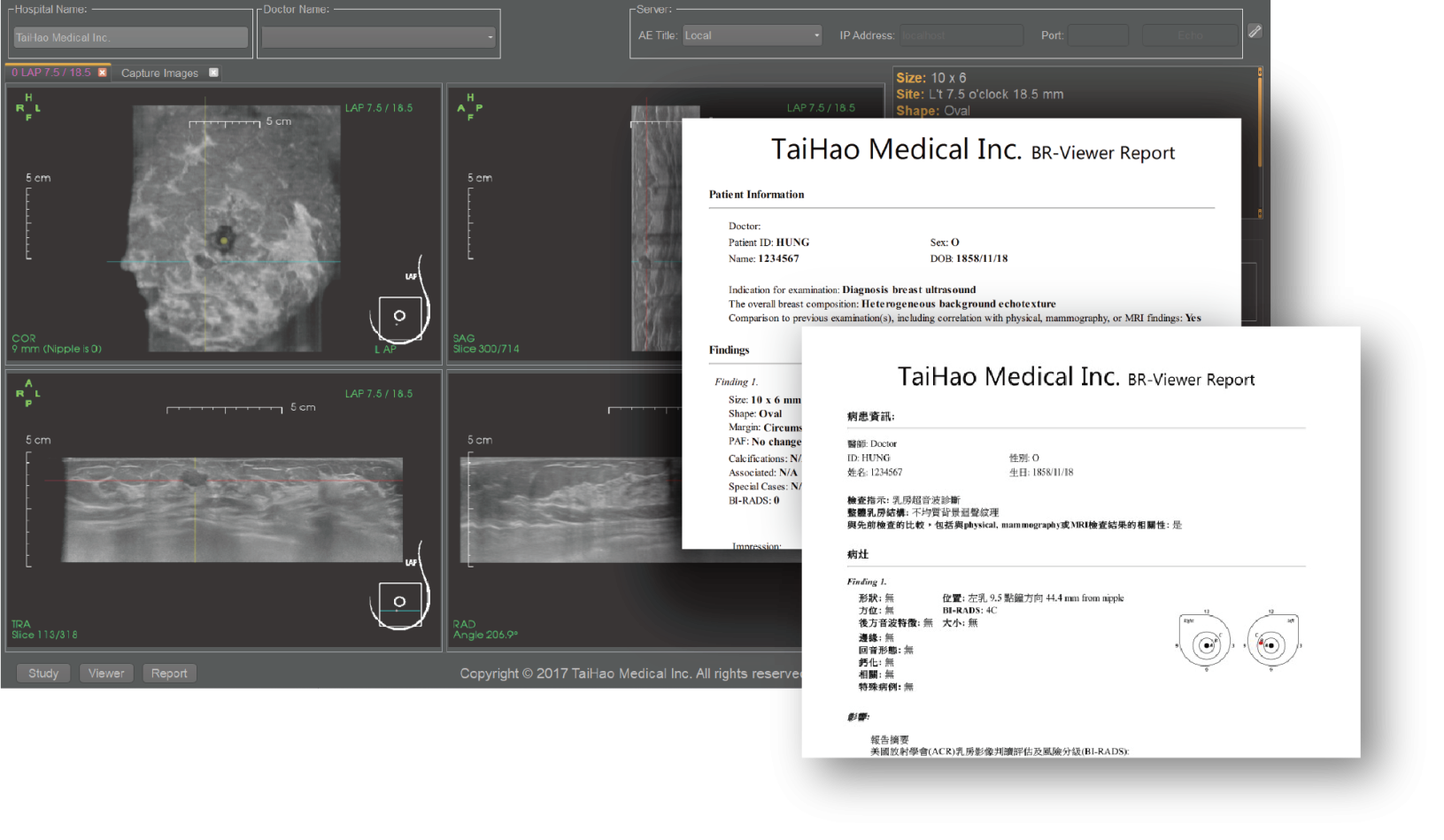Close the Capture Images tab
The width and height of the screenshot is (1444, 840).
tap(213, 73)
